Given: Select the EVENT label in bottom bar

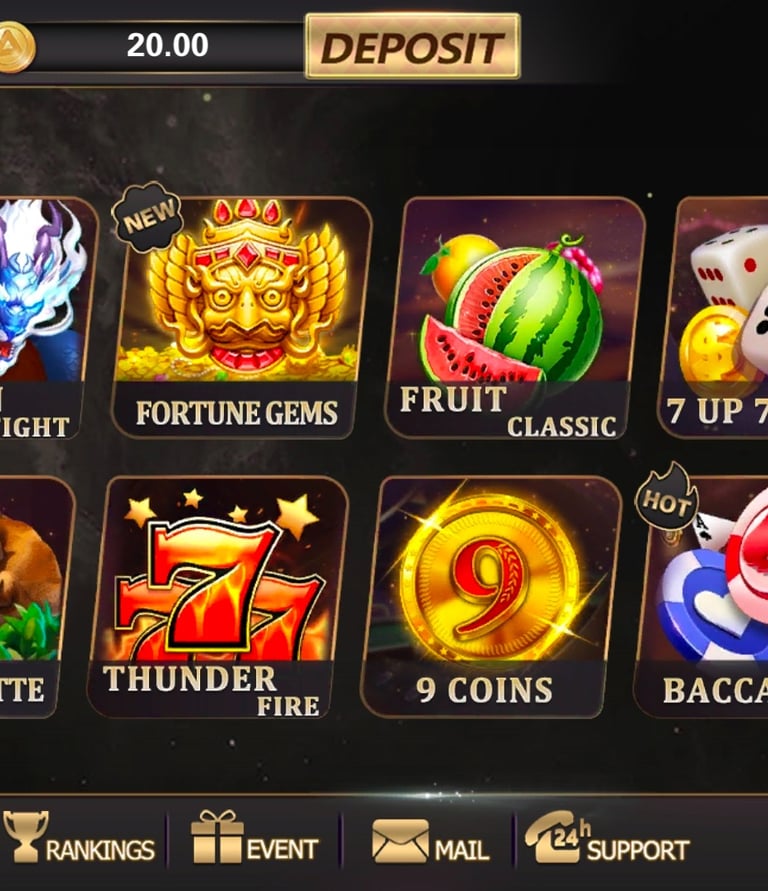Looking at the screenshot, I should (282, 851).
